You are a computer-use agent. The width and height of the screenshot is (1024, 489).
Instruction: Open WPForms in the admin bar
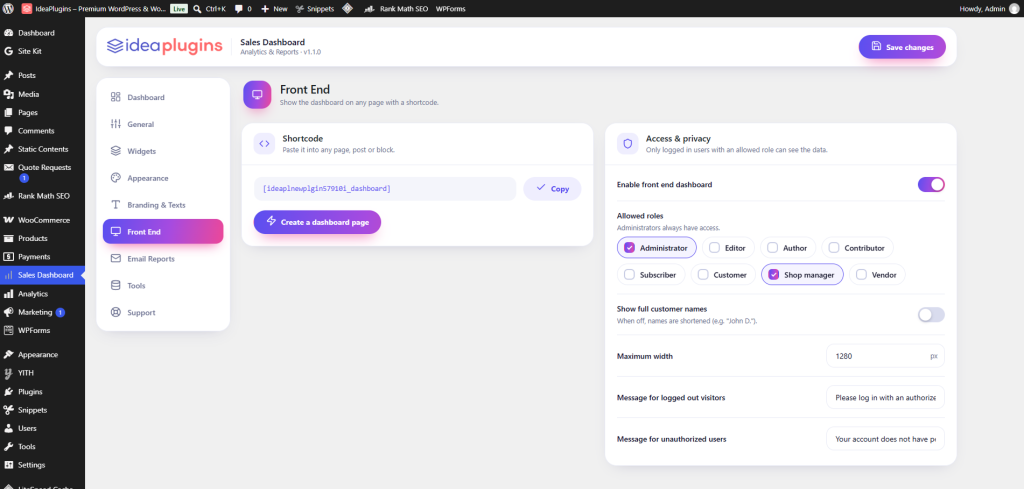coord(451,9)
